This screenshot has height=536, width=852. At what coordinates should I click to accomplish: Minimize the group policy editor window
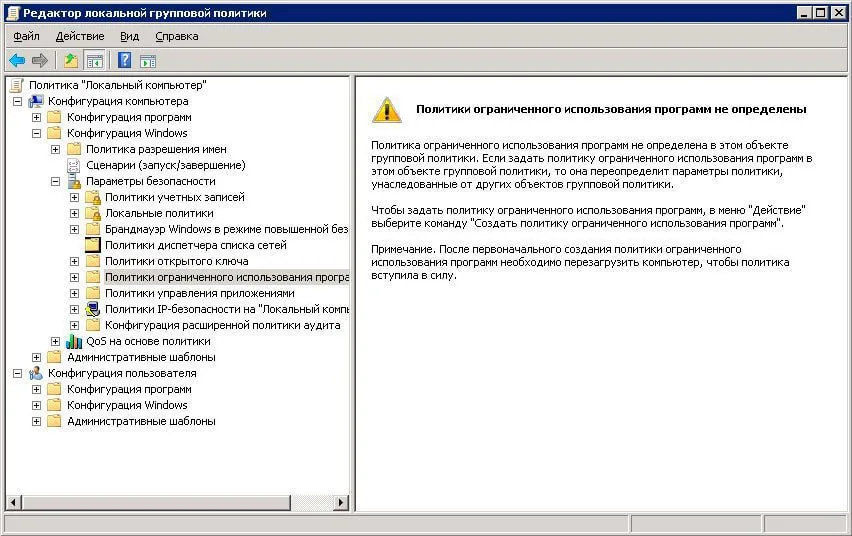click(805, 13)
